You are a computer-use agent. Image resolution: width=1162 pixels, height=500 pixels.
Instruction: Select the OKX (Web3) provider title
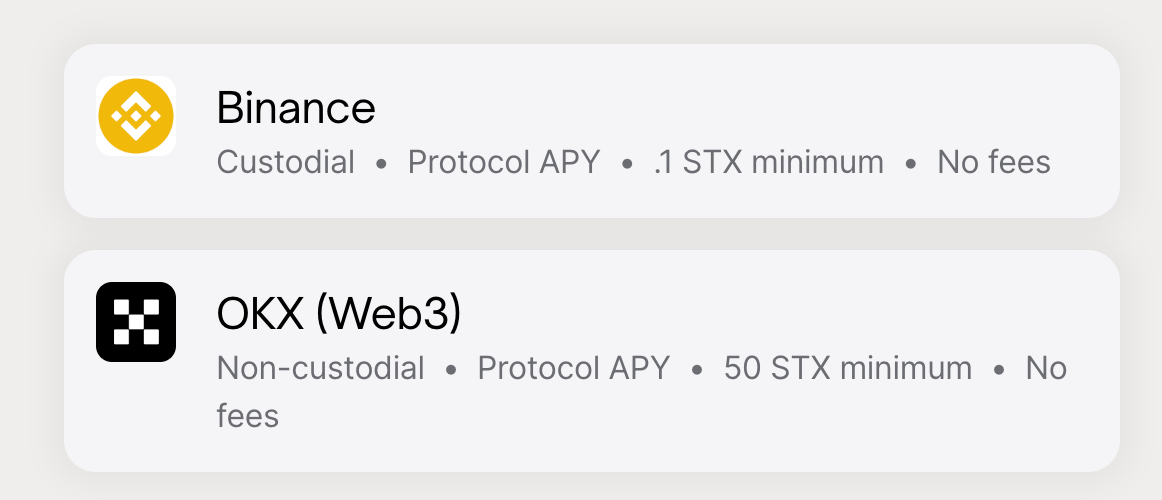339,315
